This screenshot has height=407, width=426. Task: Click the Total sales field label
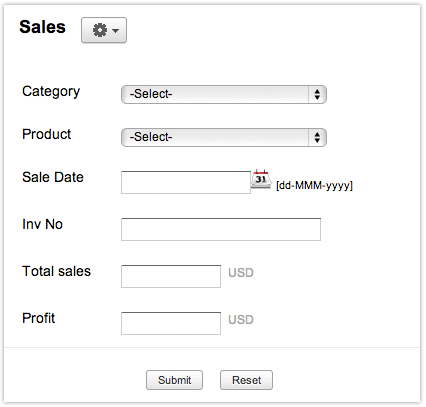56,271
